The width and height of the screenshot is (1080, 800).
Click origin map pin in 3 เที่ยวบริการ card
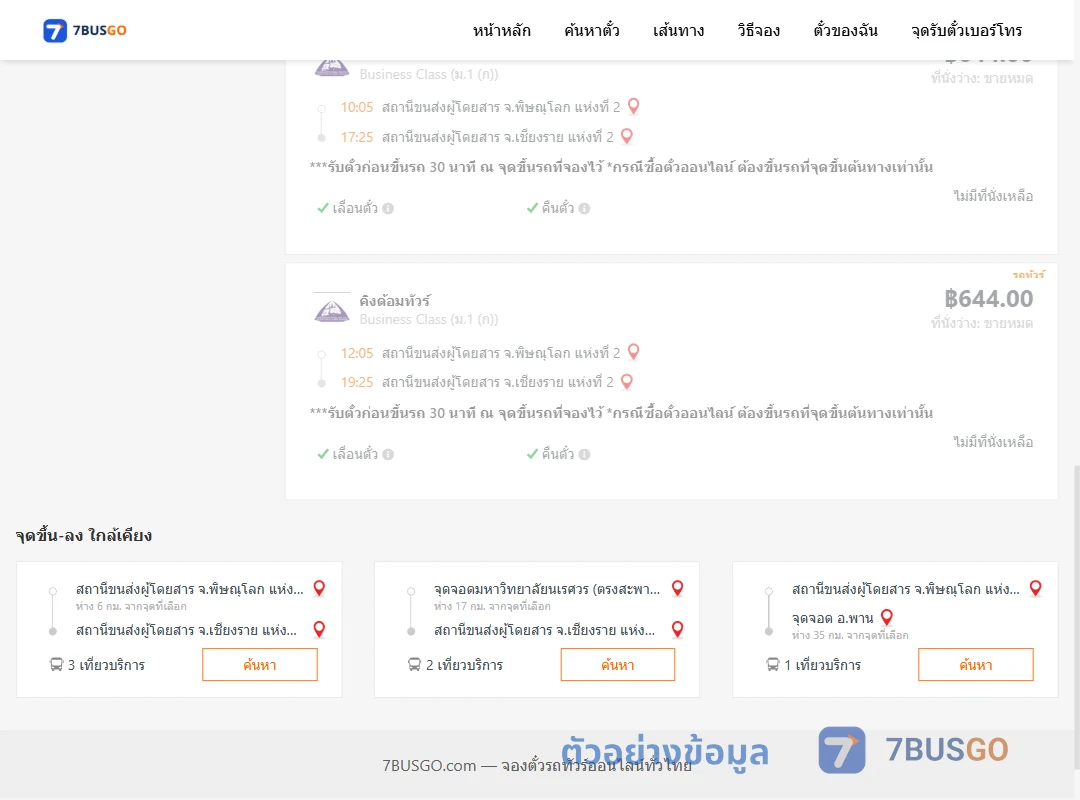point(319,588)
